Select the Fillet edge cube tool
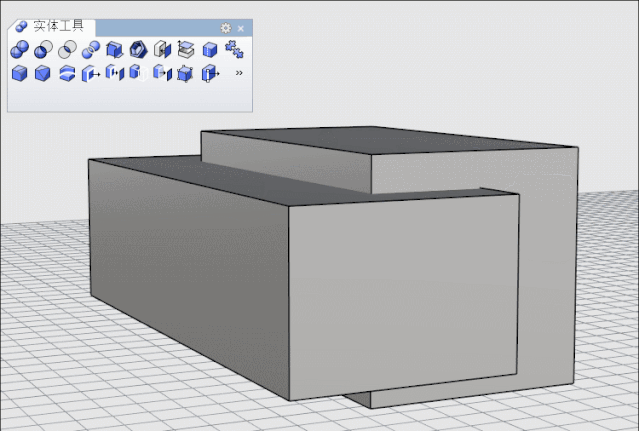 pyautogui.click(x=19, y=73)
